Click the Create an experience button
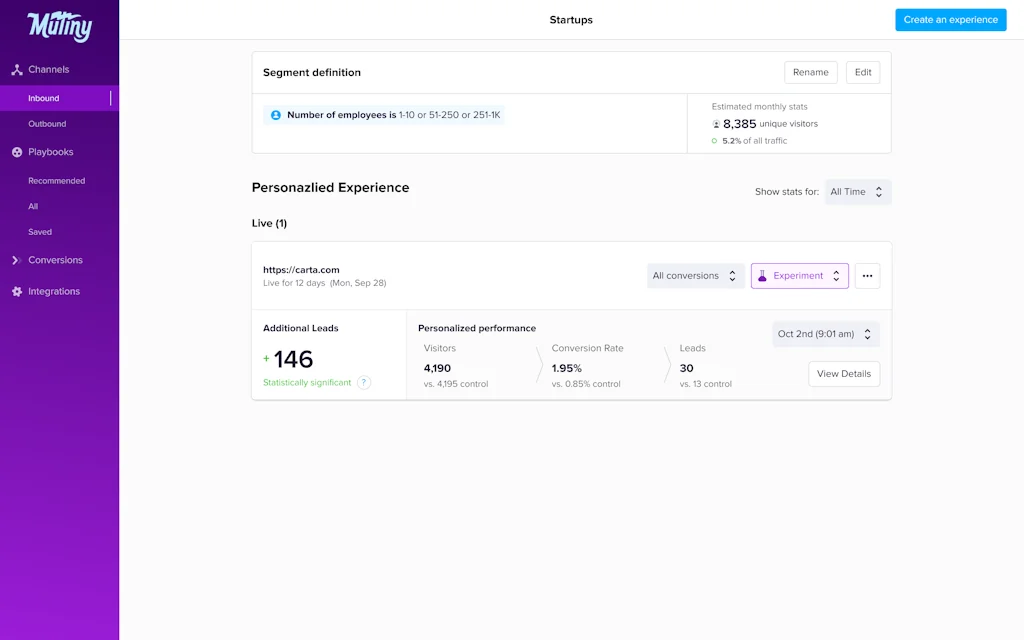The image size is (1024, 640). (950, 20)
